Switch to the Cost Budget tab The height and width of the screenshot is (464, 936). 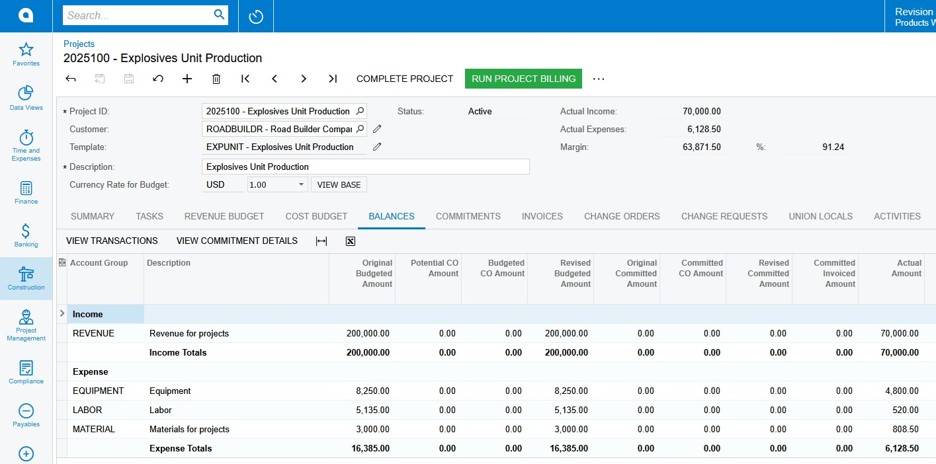pyautogui.click(x=316, y=216)
